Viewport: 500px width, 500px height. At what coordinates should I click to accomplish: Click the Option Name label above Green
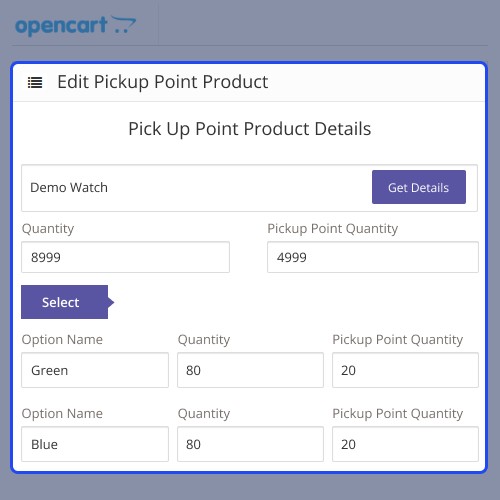pos(62,339)
